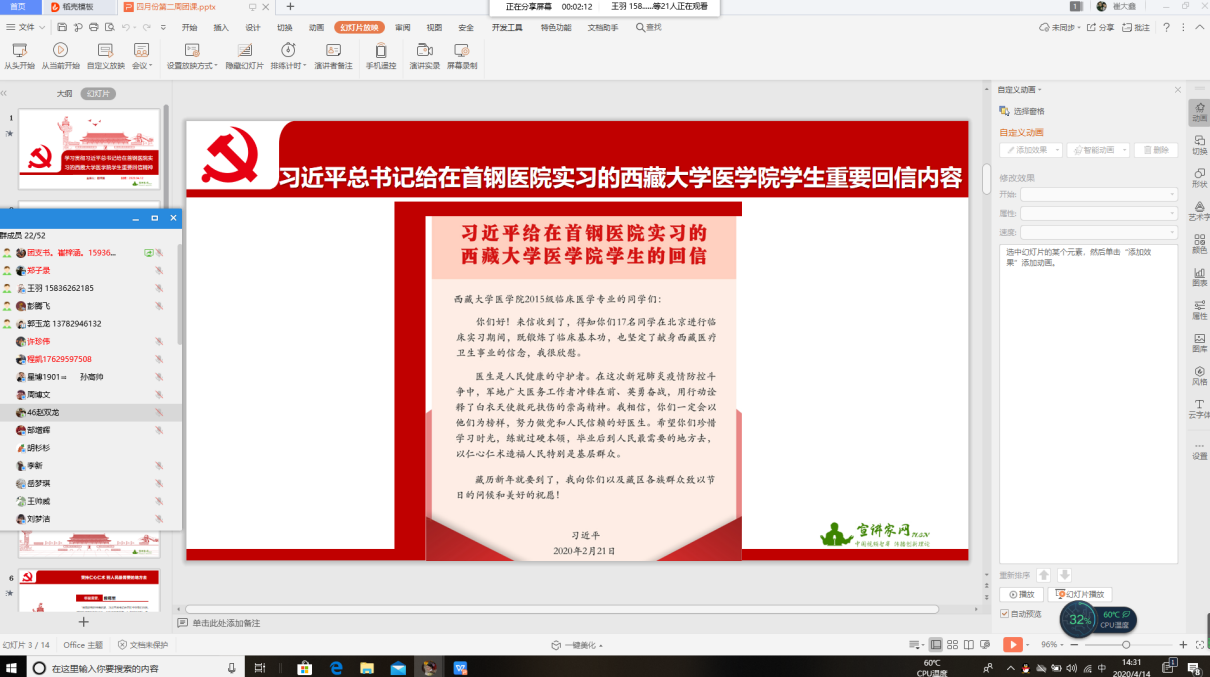Click the 幻灯片播放 button in animation panel
This screenshot has width=1210, height=677.
[1080, 594]
